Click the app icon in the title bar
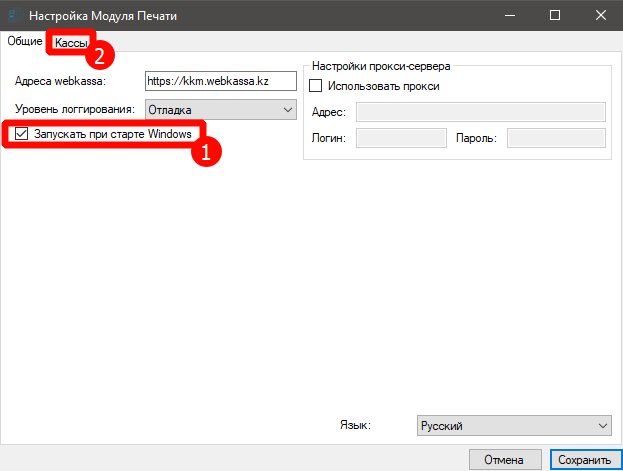 click(x=13, y=15)
